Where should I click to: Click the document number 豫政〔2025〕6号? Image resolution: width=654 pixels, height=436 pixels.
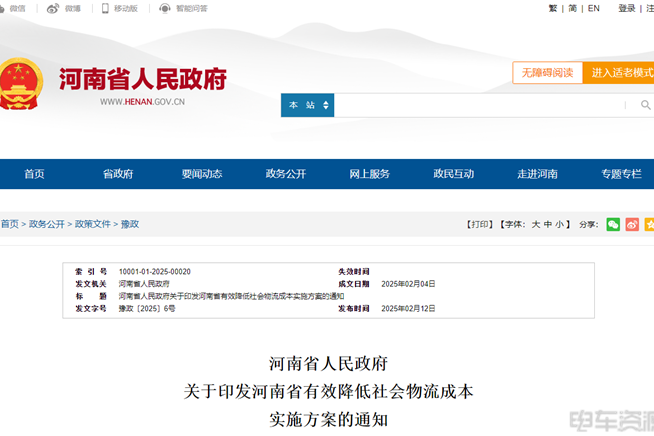(x=147, y=308)
